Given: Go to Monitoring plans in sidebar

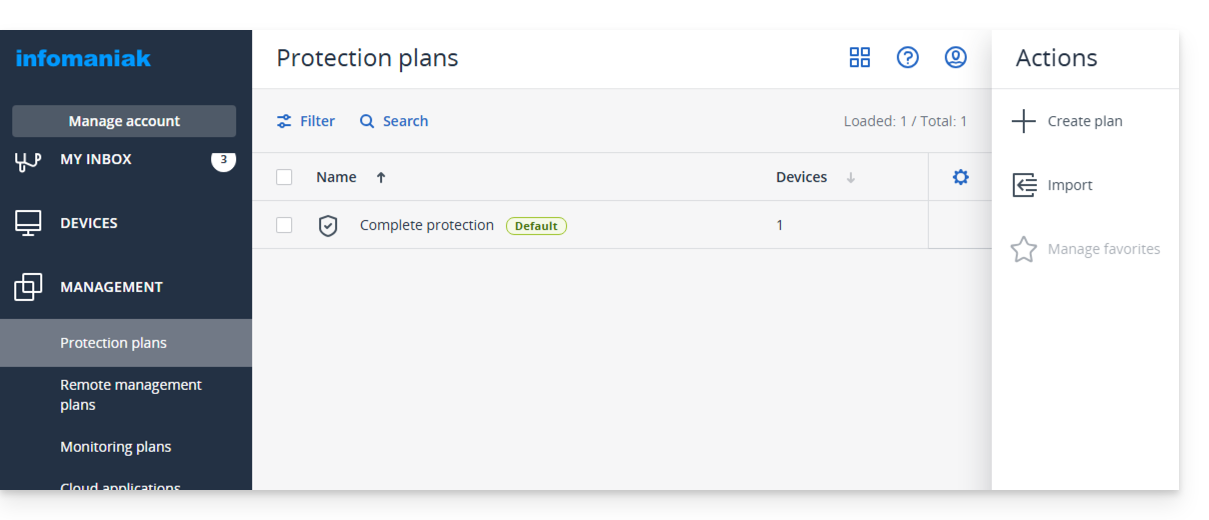Looking at the screenshot, I should (x=116, y=447).
